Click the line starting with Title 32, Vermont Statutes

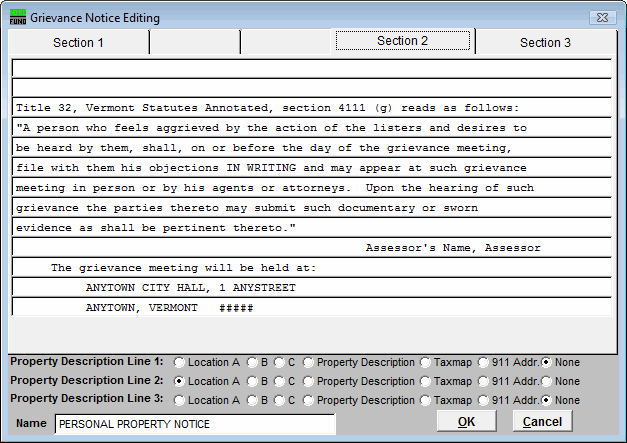(x=311, y=108)
